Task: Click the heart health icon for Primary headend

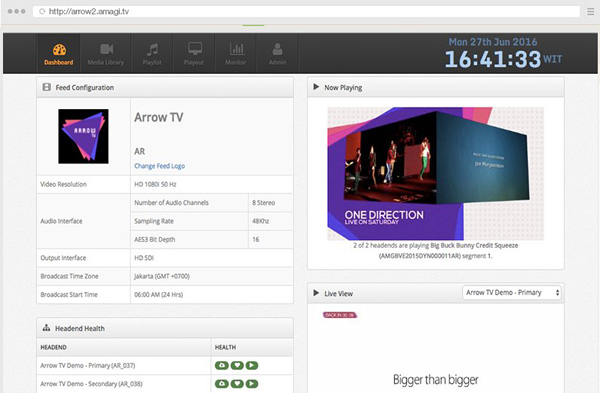Action: point(237,365)
